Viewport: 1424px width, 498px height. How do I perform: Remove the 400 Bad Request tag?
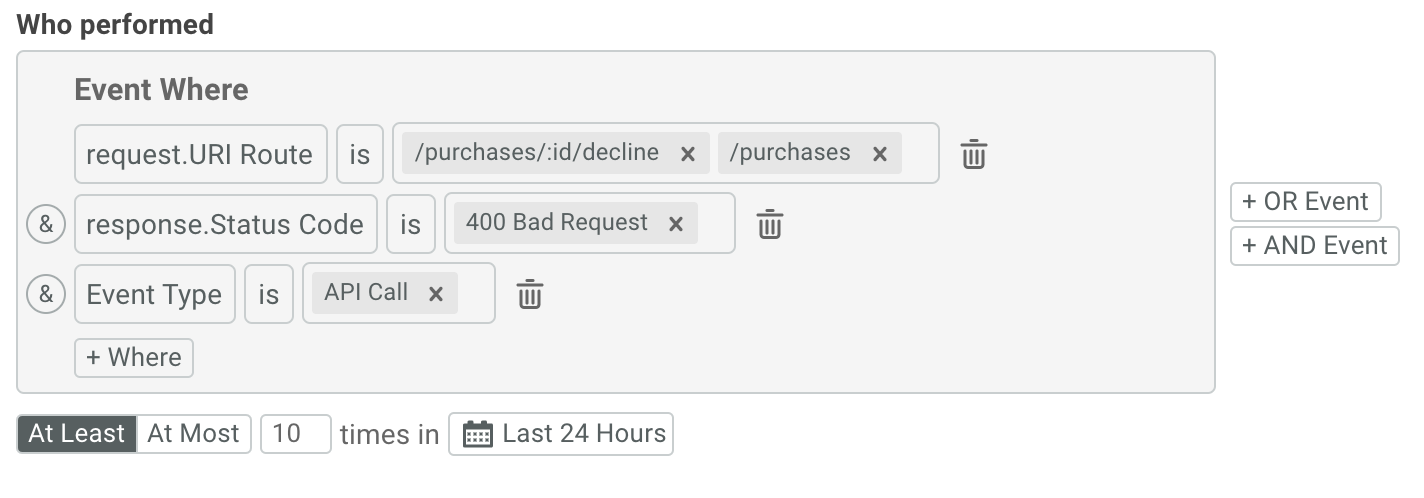[x=676, y=223]
